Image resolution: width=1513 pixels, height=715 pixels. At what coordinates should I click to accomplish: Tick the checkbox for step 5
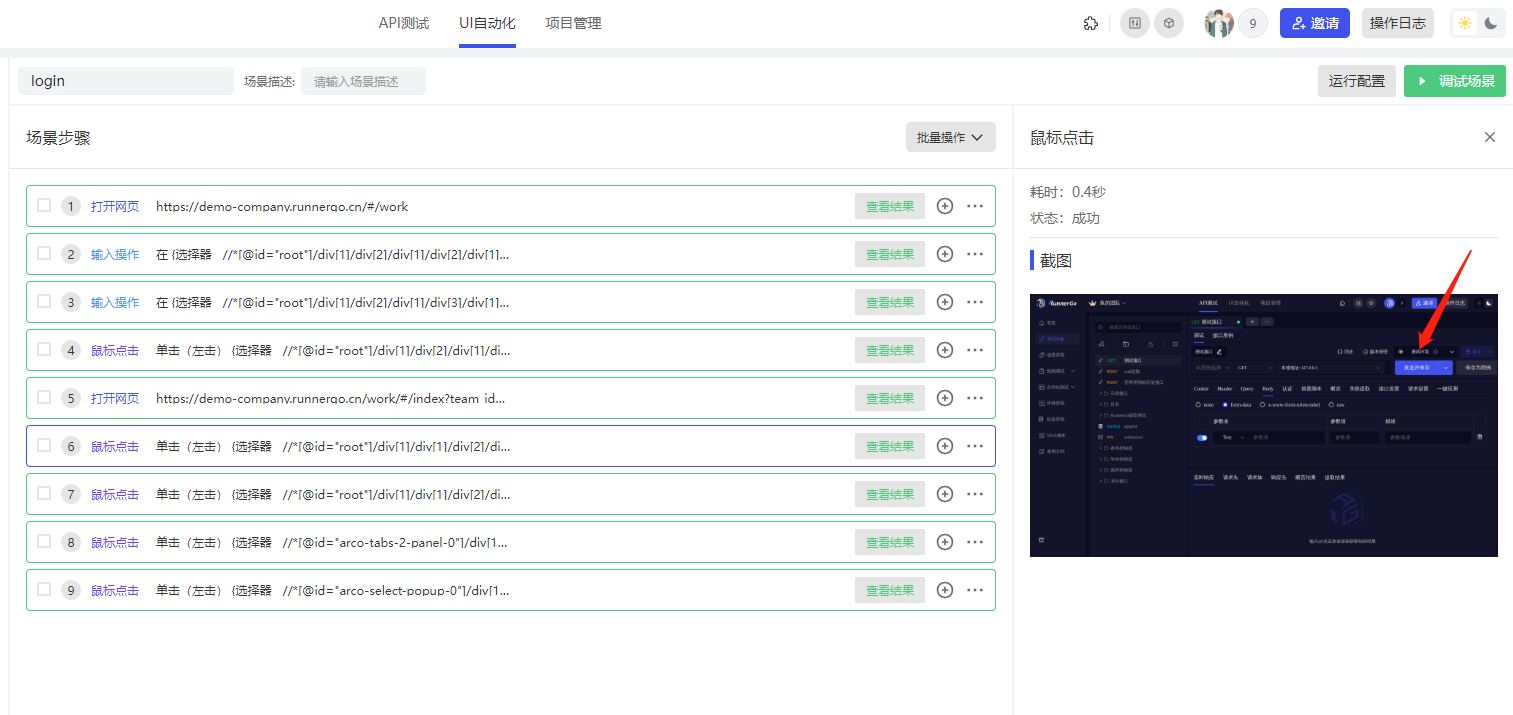[44, 397]
